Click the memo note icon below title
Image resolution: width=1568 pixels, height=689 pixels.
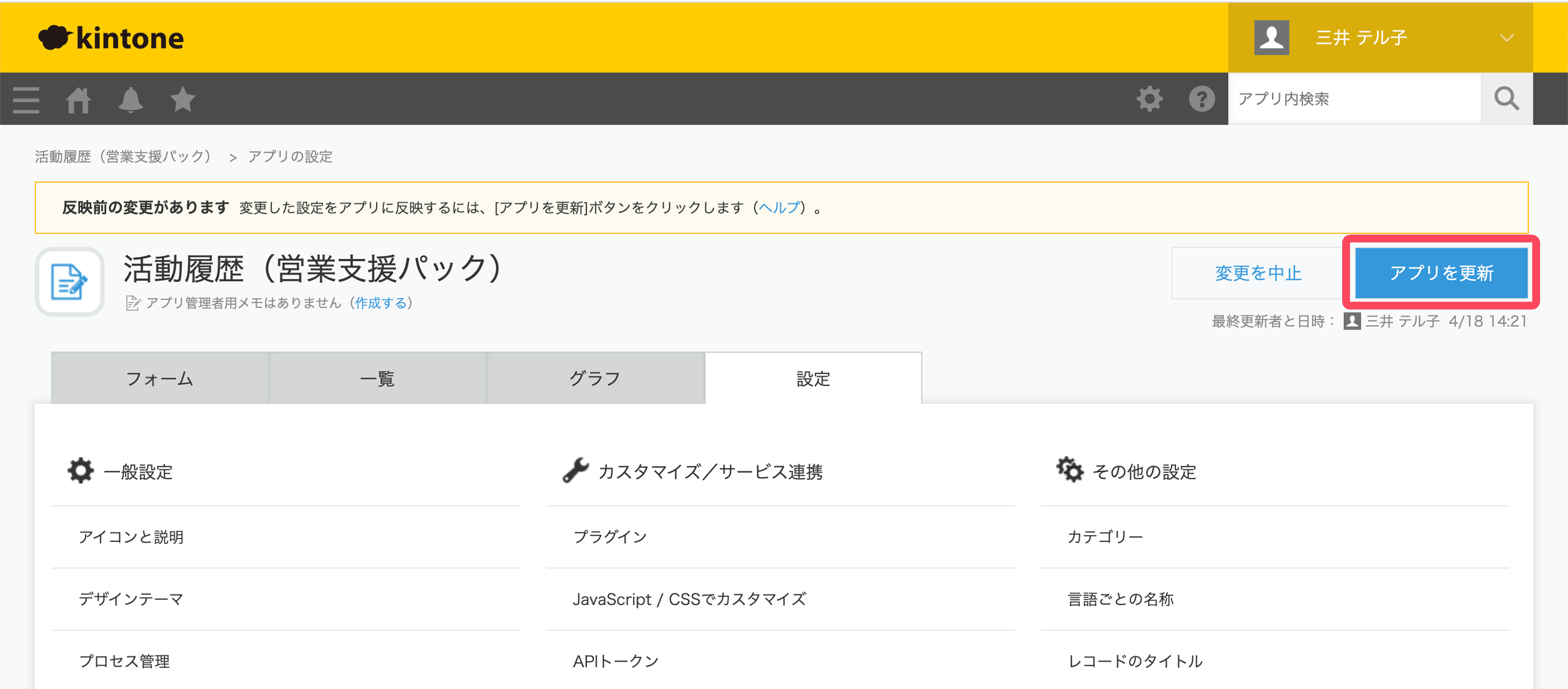(132, 303)
